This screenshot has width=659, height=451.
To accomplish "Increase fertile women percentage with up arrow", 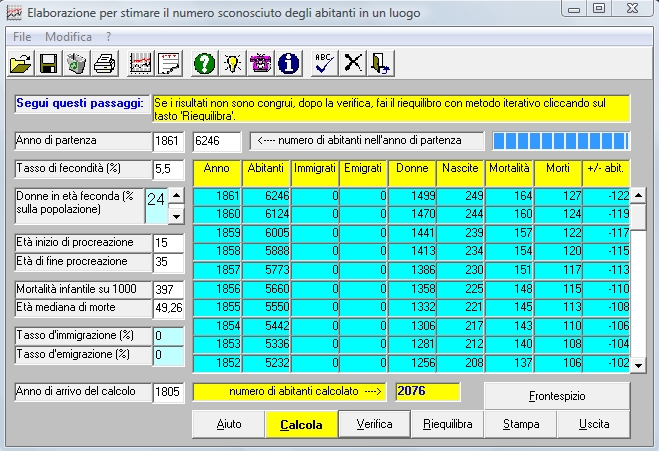I will (x=176, y=196).
